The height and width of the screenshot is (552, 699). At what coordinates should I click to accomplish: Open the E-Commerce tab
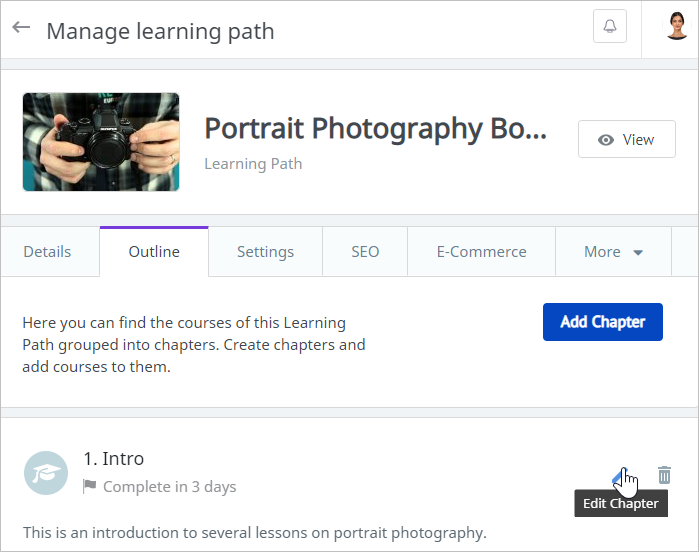pyautogui.click(x=481, y=252)
